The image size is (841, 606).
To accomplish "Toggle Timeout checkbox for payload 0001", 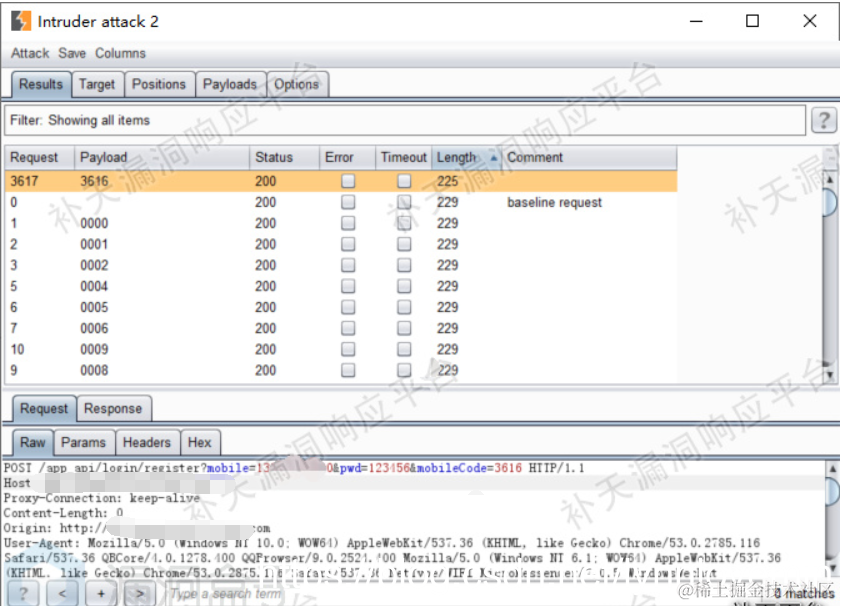I will [404, 244].
